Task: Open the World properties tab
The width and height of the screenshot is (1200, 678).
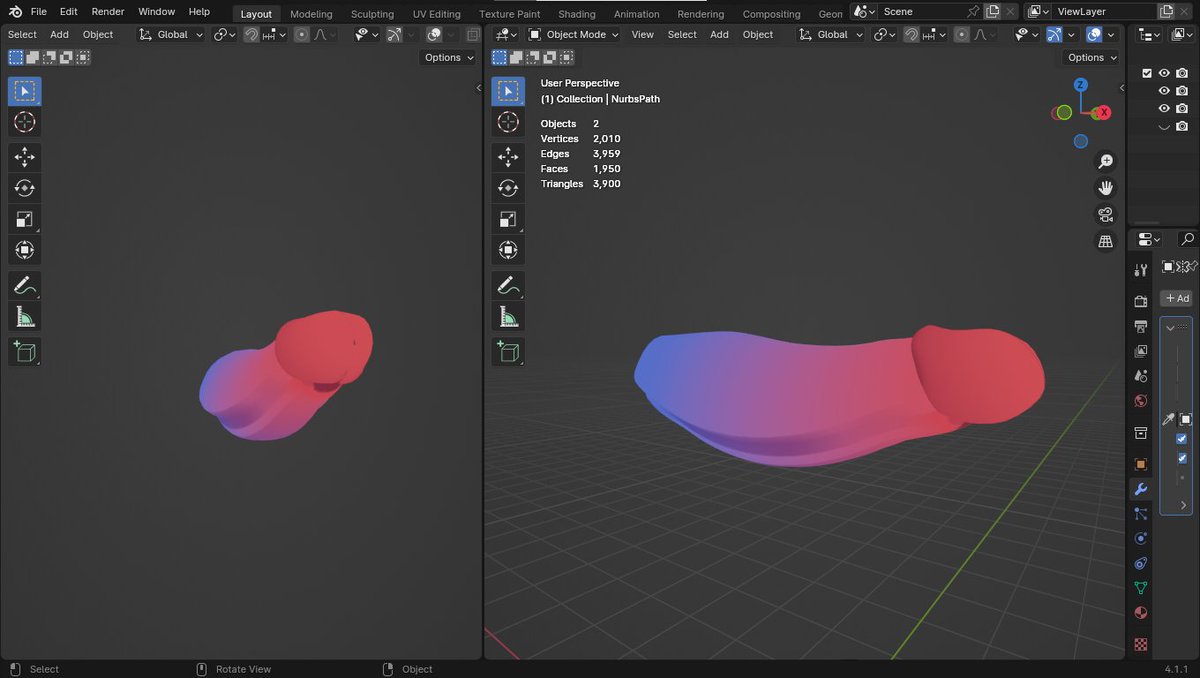Action: pyautogui.click(x=1141, y=401)
